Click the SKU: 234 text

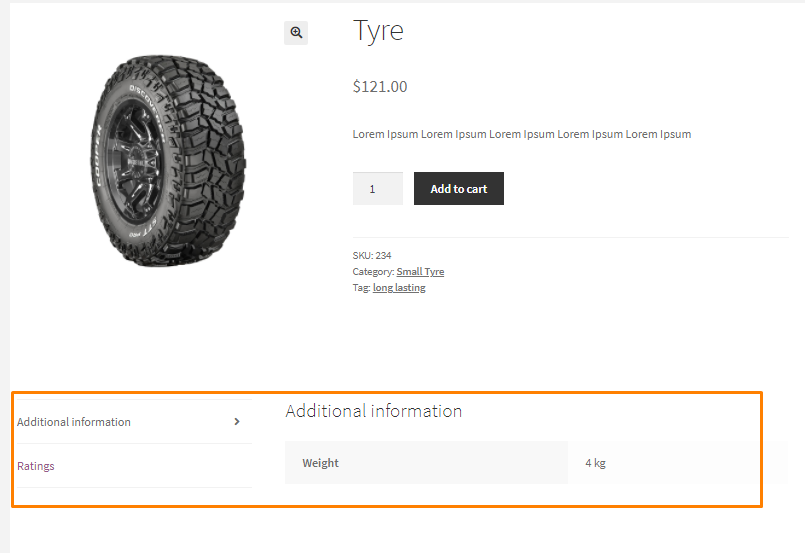click(372, 255)
